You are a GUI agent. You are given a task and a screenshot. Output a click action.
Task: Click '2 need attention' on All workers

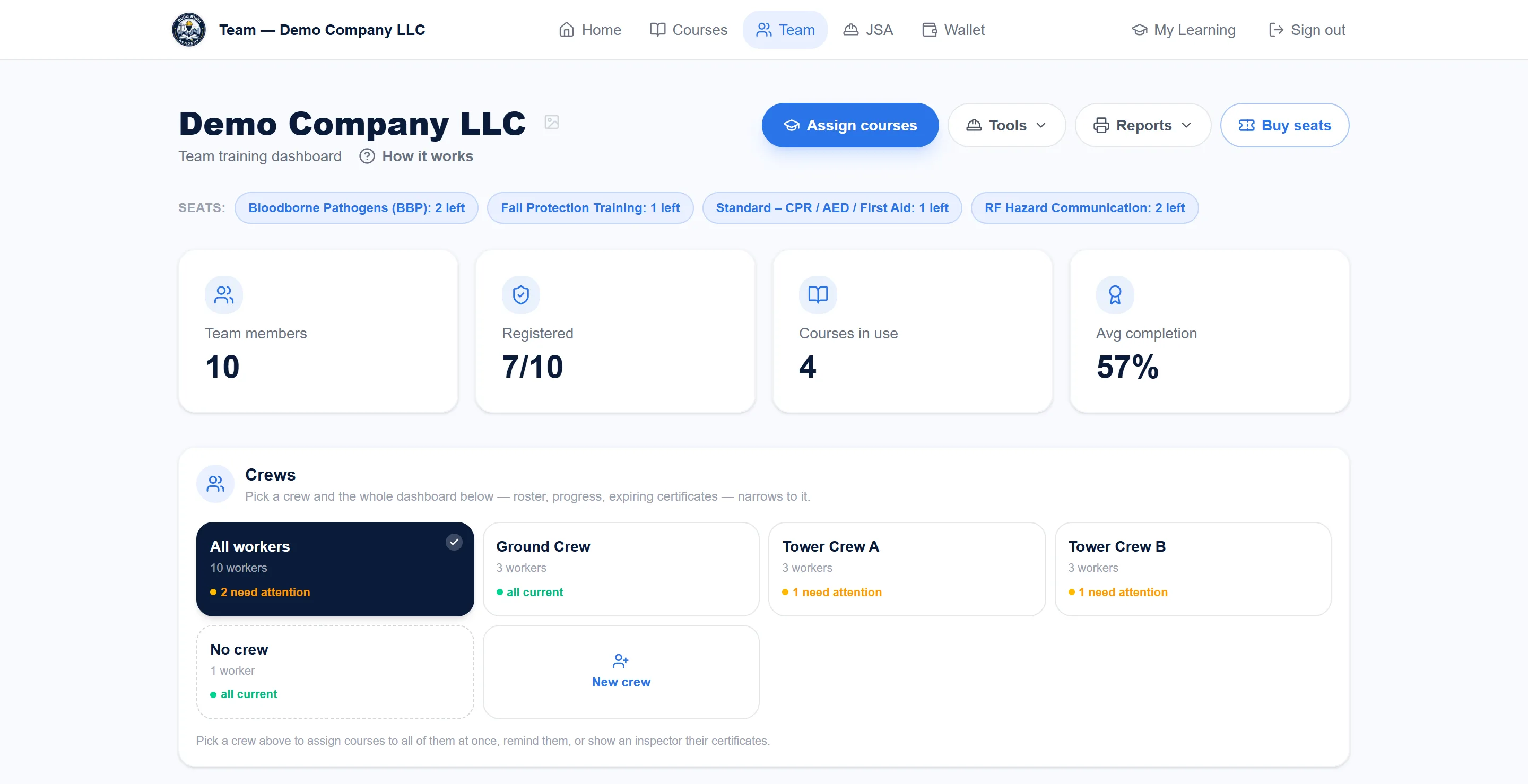click(x=265, y=592)
